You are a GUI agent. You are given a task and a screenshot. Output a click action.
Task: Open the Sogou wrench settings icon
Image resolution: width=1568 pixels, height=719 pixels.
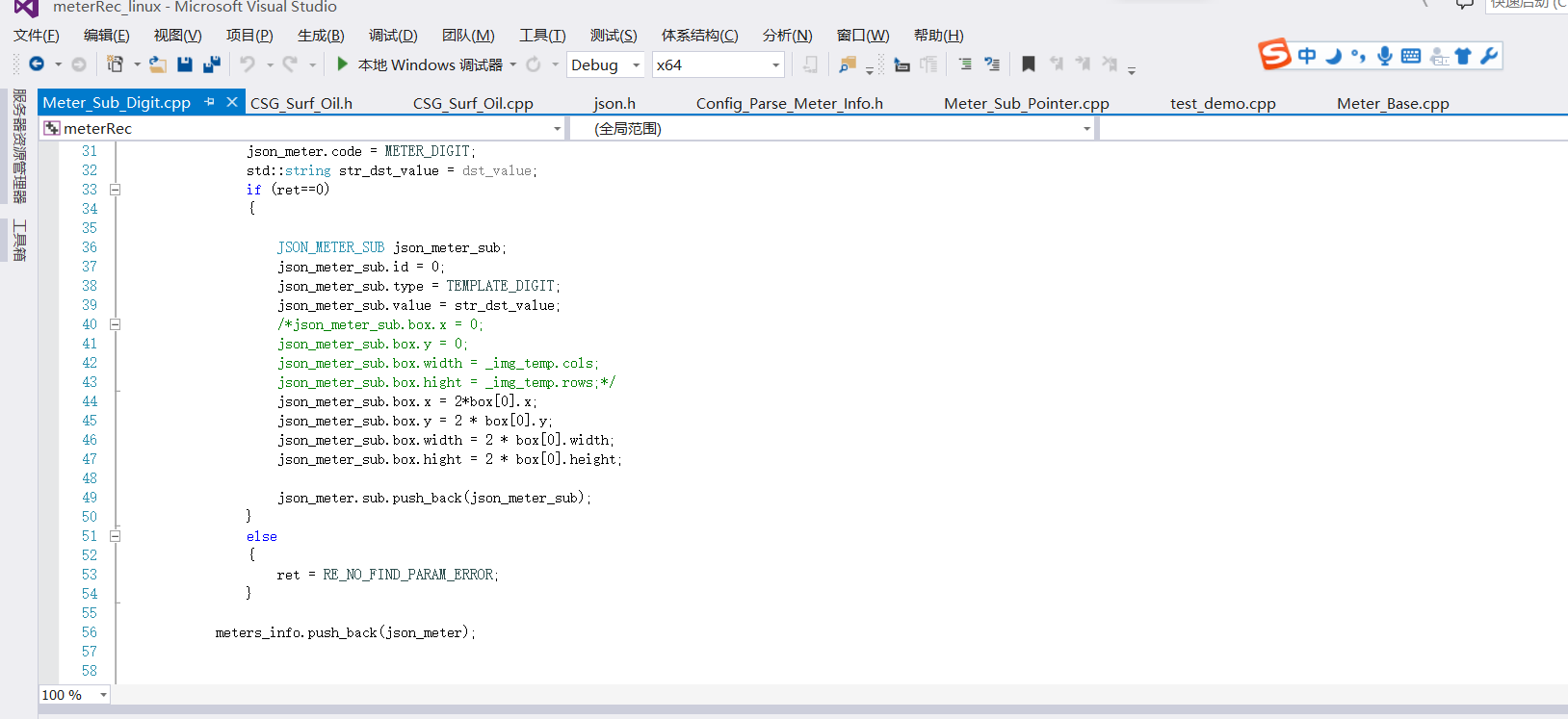(1489, 56)
